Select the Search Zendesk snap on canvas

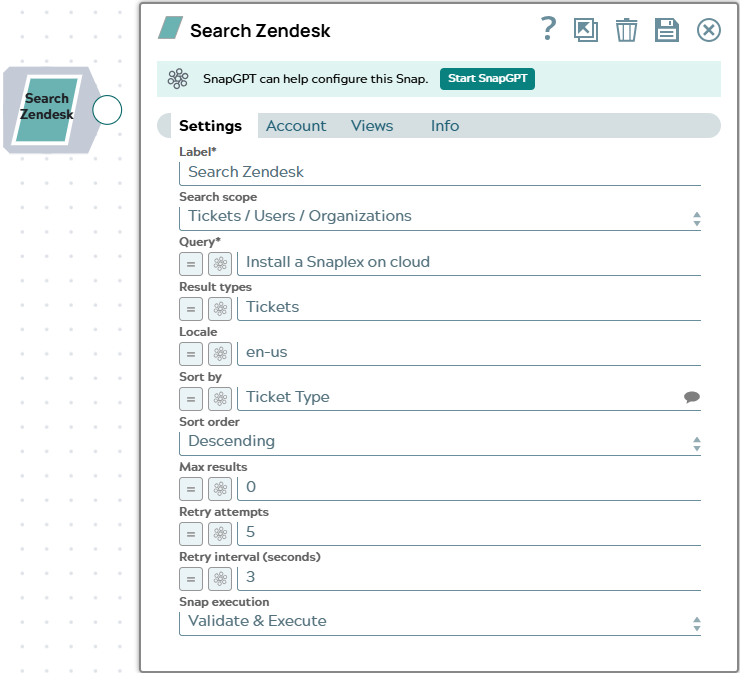[x=47, y=109]
